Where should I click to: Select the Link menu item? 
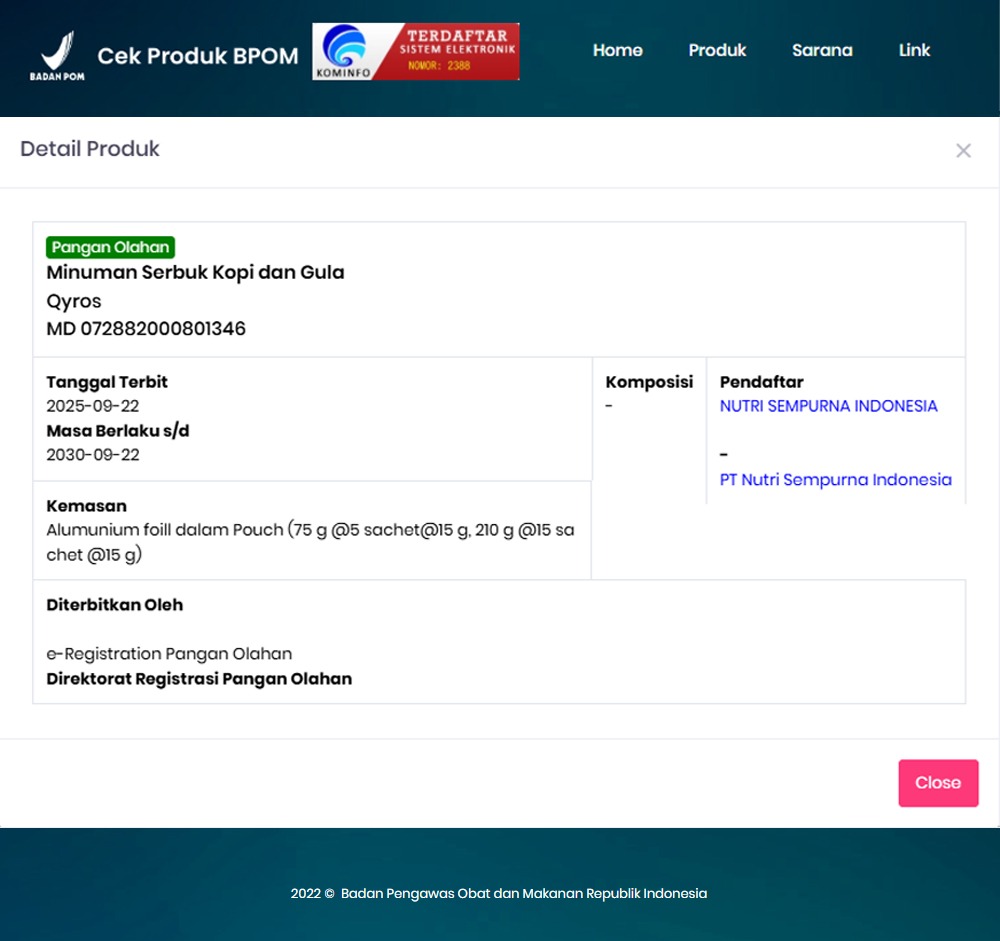(x=914, y=50)
